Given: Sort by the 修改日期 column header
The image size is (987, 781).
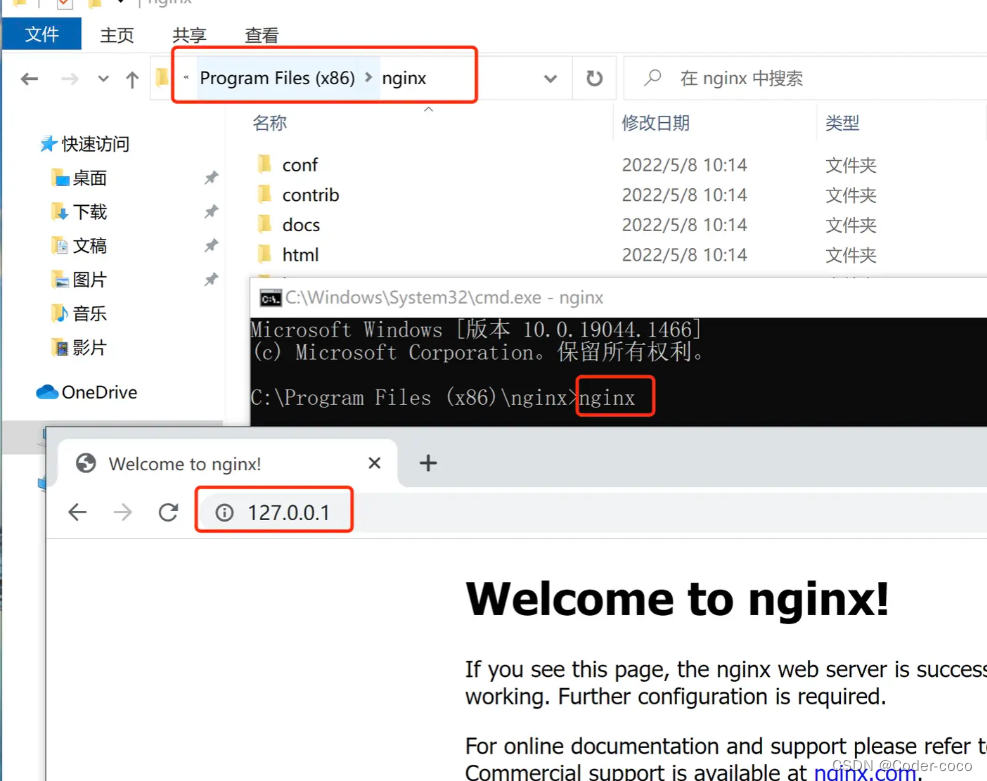Looking at the screenshot, I should [x=656, y=123].
